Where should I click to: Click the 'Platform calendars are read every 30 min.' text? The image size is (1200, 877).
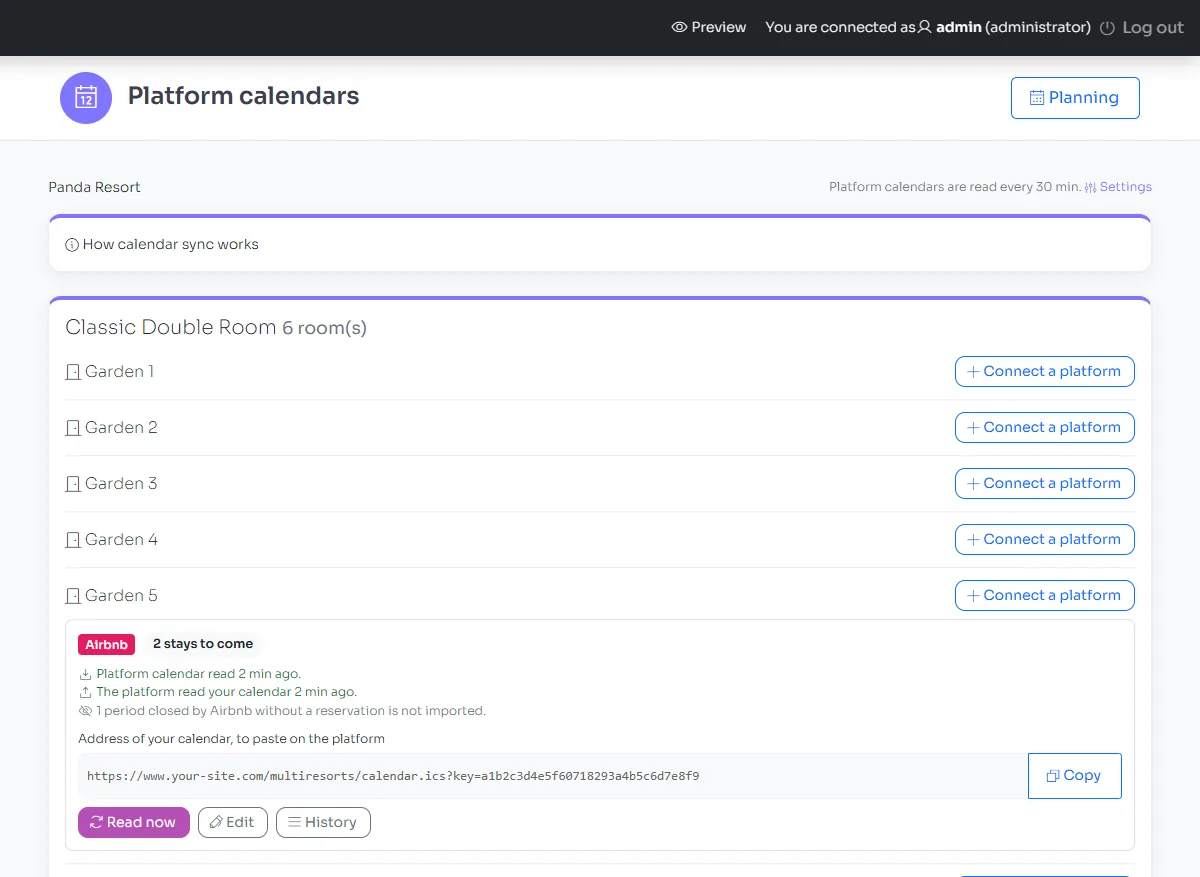pyautogui.click(x=955, y=187)
